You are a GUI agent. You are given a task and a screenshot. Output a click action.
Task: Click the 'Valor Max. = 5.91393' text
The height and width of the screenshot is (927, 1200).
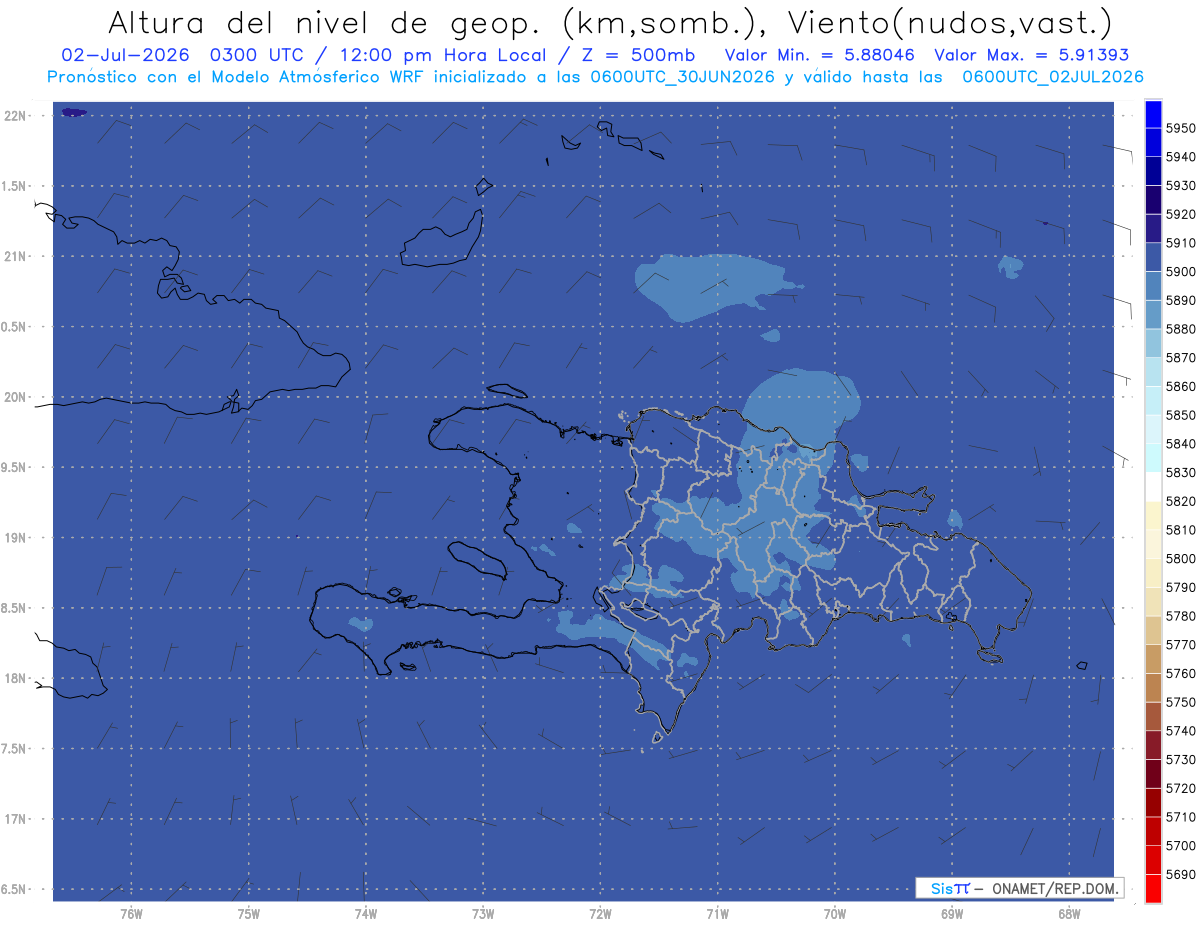1032,55
